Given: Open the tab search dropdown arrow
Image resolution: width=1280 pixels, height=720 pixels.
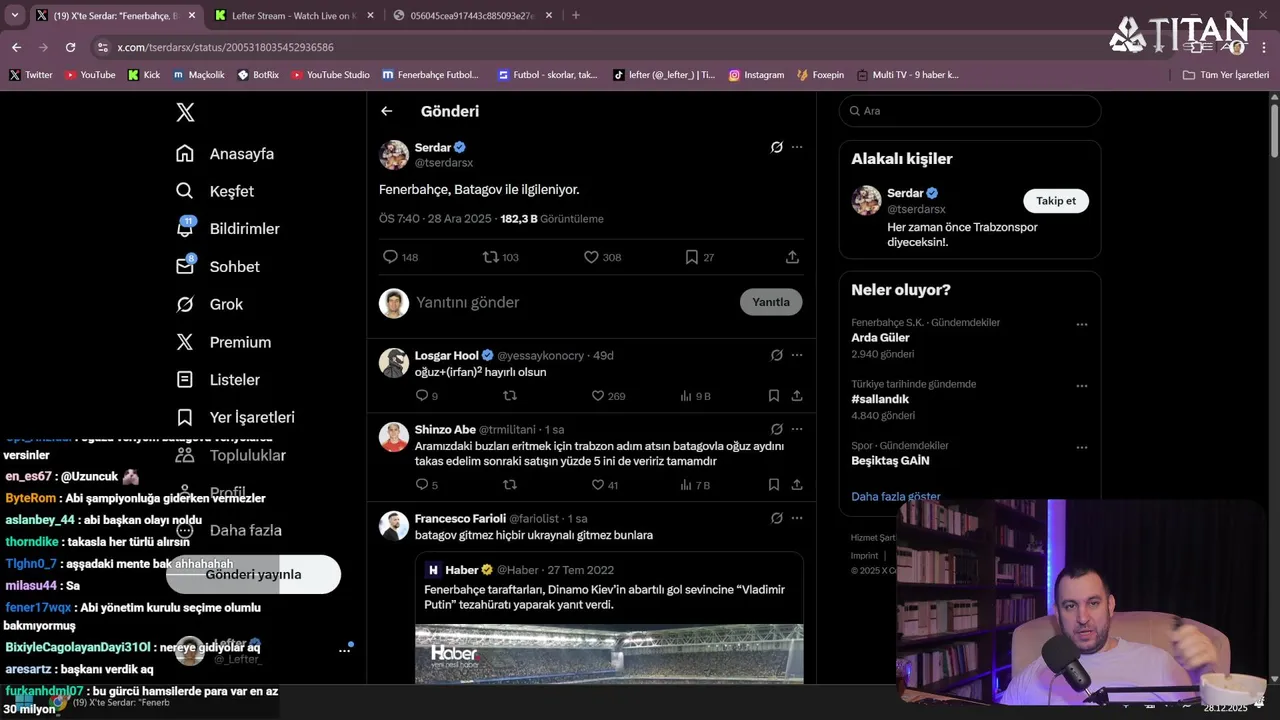Looking at the screenshot, I should pos(14,15).
